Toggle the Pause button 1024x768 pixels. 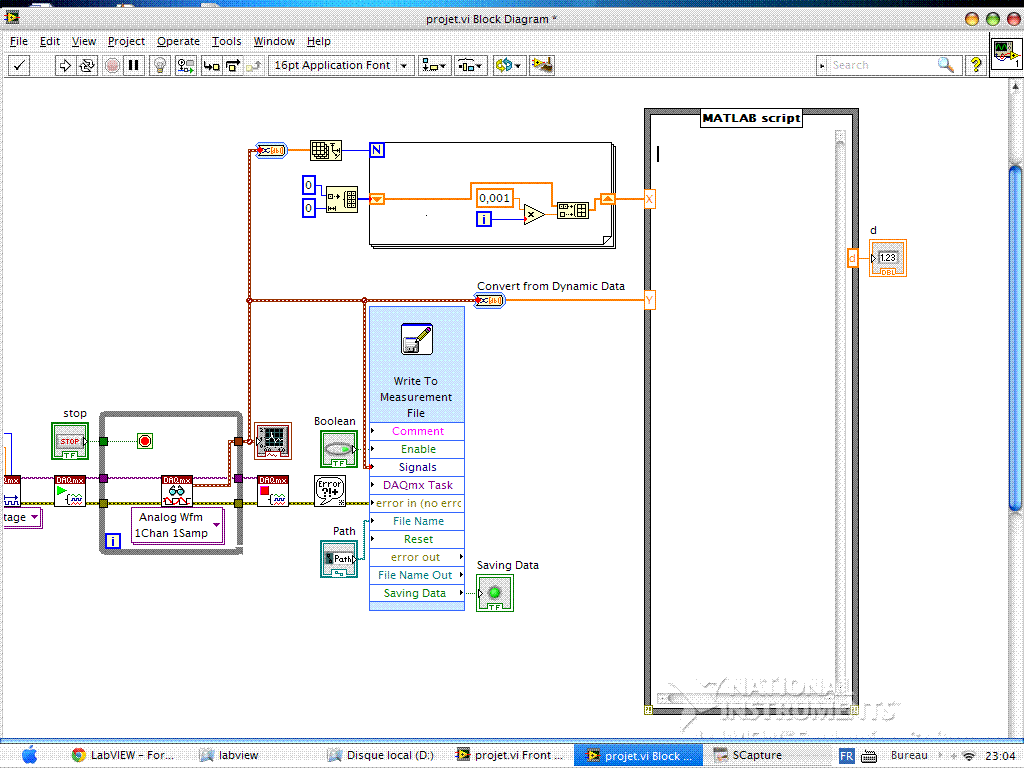pos(133,65)
